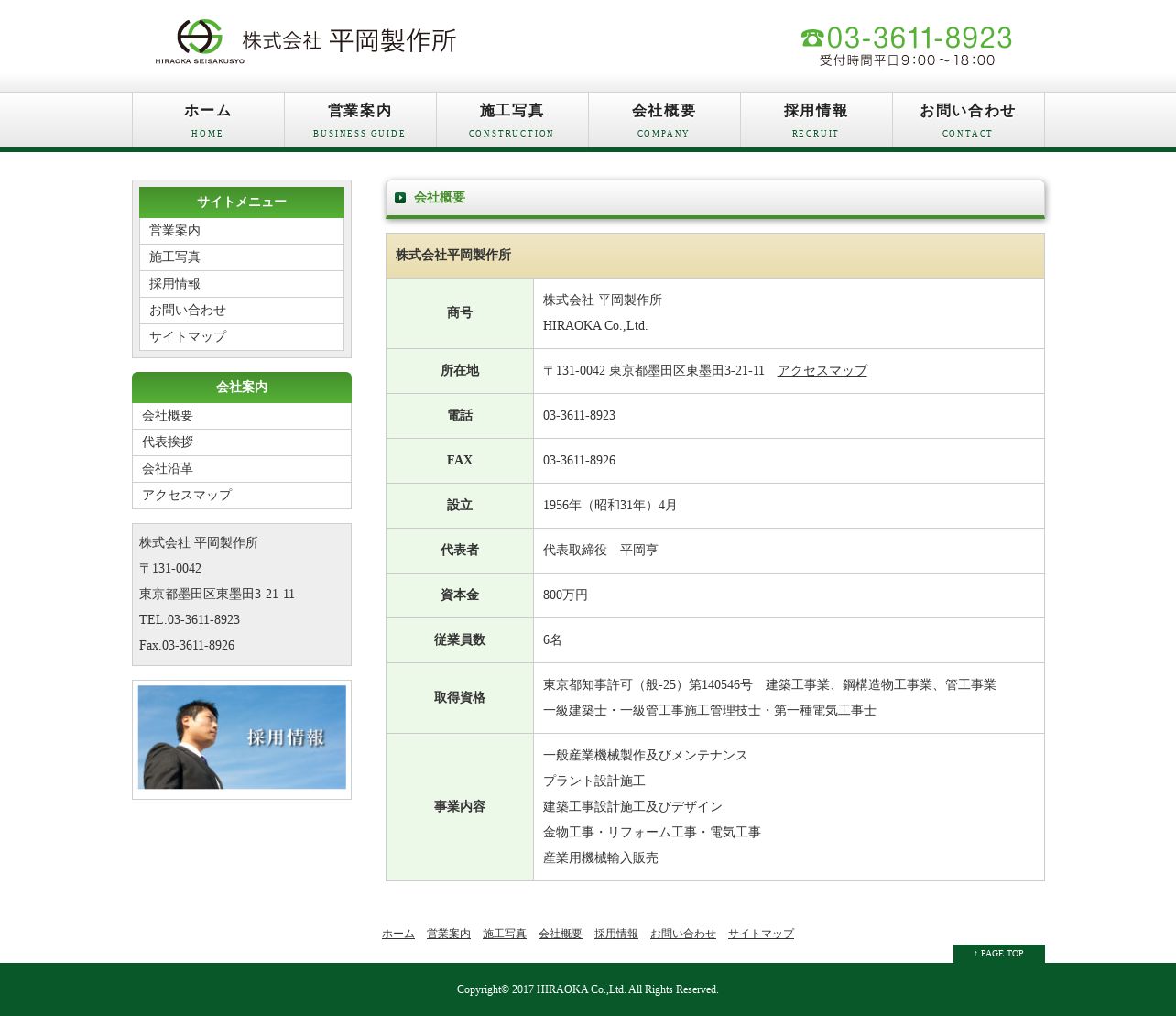The image size is (1176, 1016).
Task: Click the 株式会社 平岡製作所 company name in header
Action: point(349,40)
